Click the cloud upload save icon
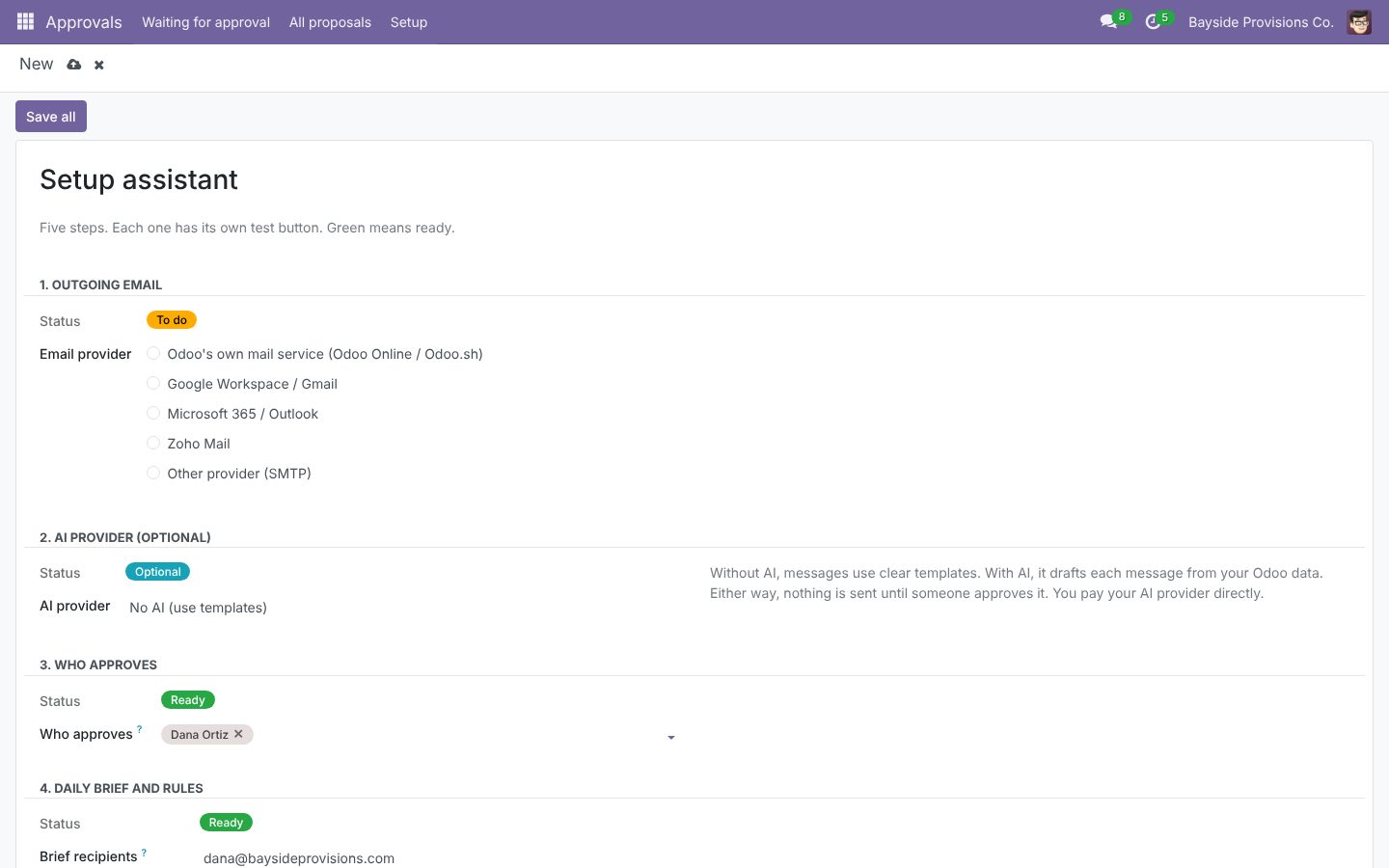1389x868 pixels. pyautogui.click(x=74, y=65)
